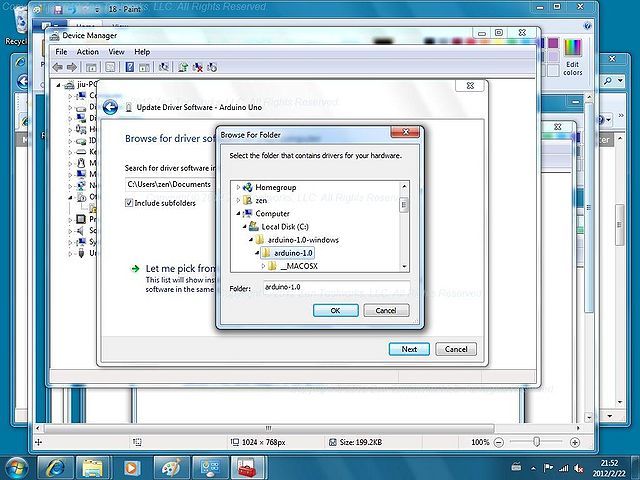Click Next in Update Driver Software wizard
The width and height of the screenshot is (640, 480).
pos(409,349)
